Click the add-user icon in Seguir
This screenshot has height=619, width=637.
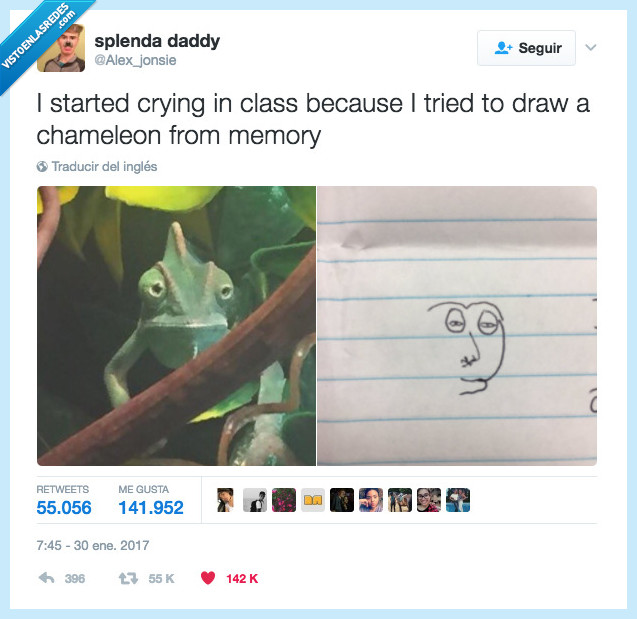pyautogui.click(x=503, y=48)
